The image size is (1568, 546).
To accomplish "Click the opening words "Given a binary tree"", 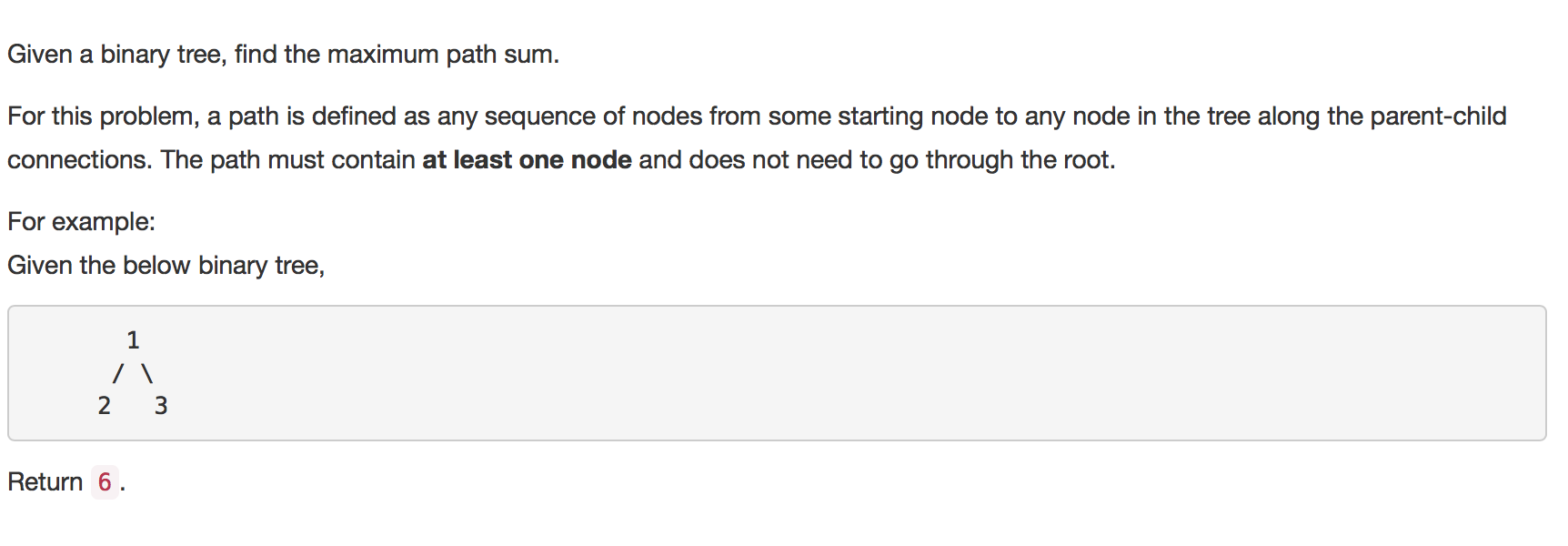I will 115,55.
